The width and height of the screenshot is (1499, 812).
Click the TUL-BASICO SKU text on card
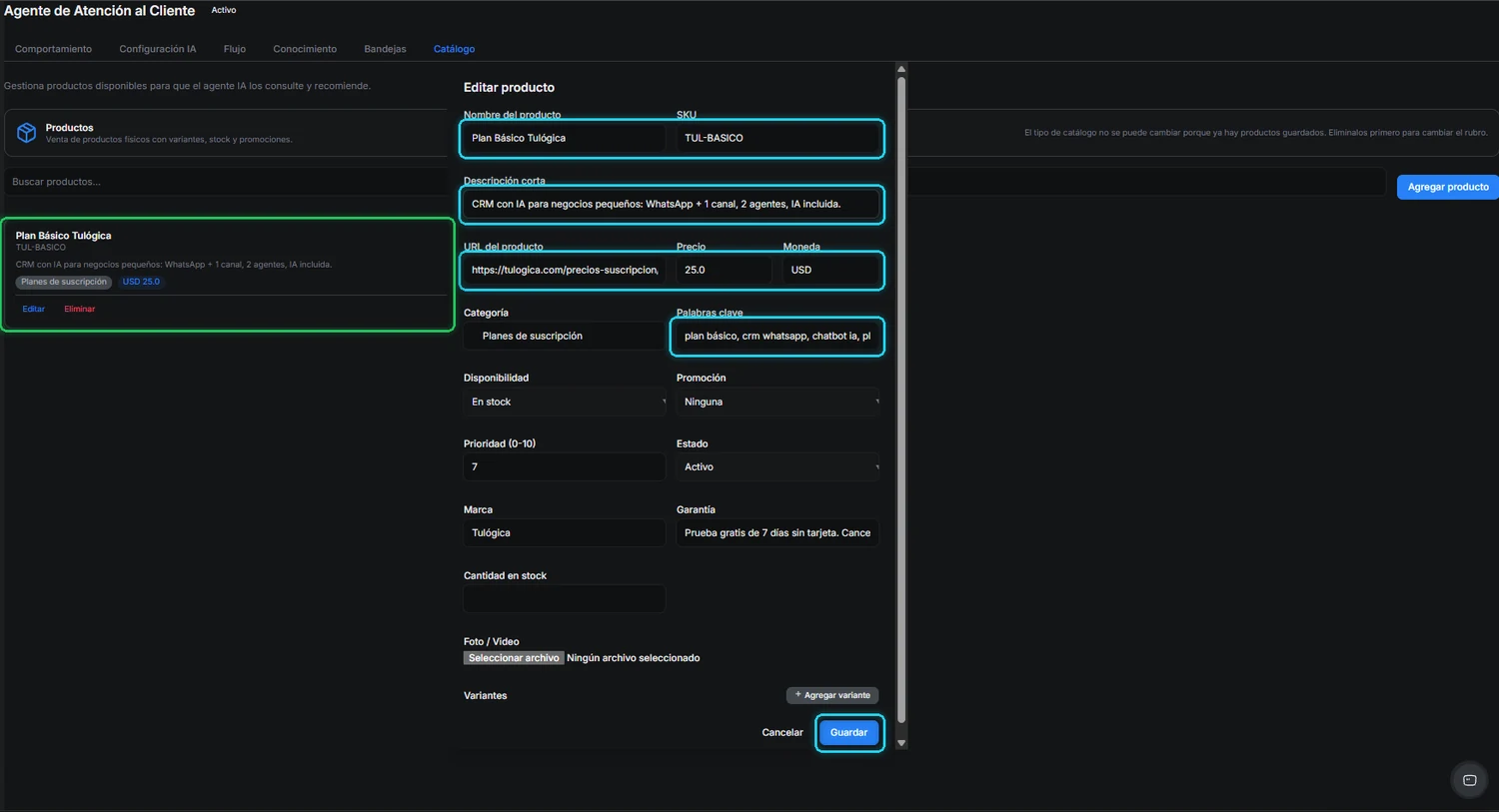tap(41, 247)
